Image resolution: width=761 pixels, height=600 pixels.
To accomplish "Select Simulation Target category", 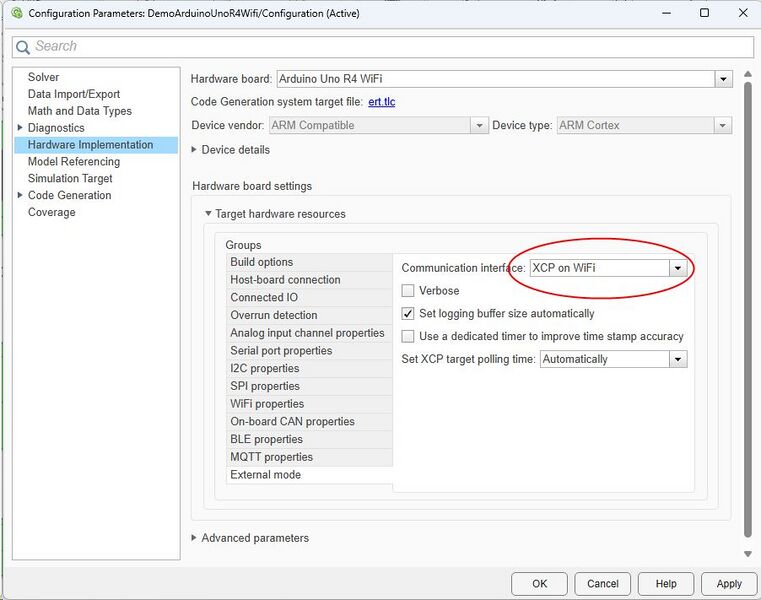I will pos(70,179).
